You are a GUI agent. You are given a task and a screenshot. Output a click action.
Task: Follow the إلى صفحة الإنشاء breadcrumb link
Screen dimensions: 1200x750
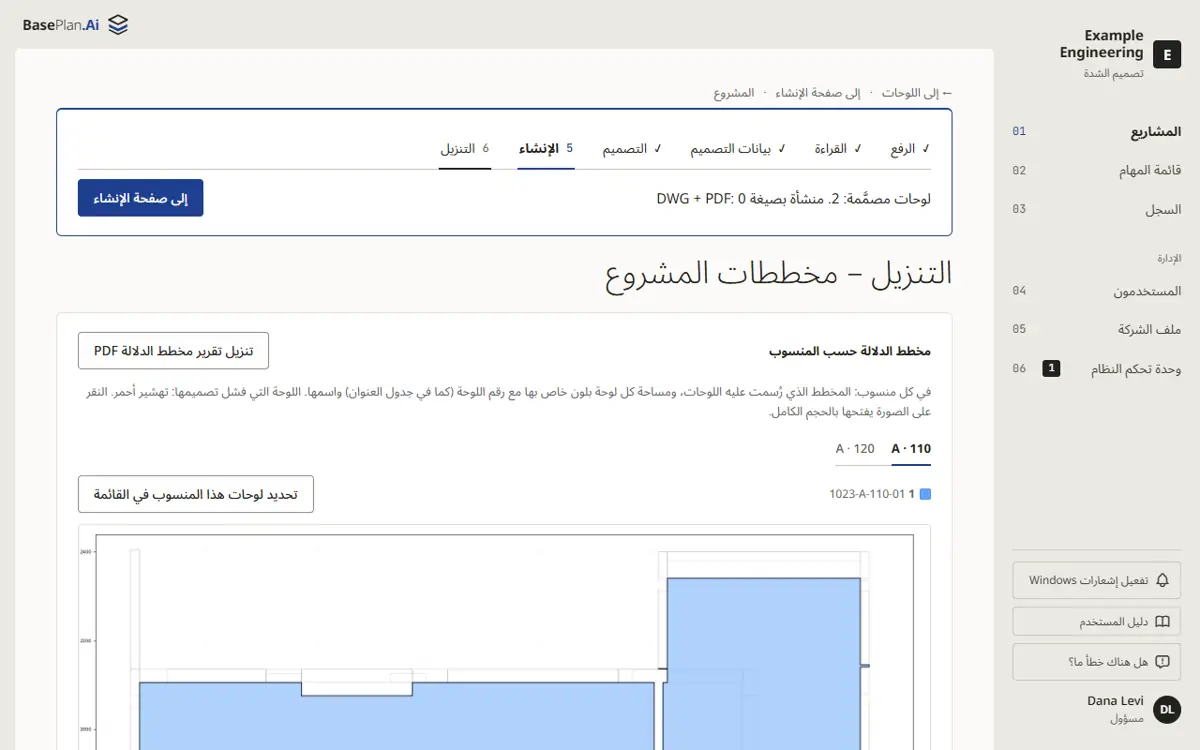tap(819, 93)
